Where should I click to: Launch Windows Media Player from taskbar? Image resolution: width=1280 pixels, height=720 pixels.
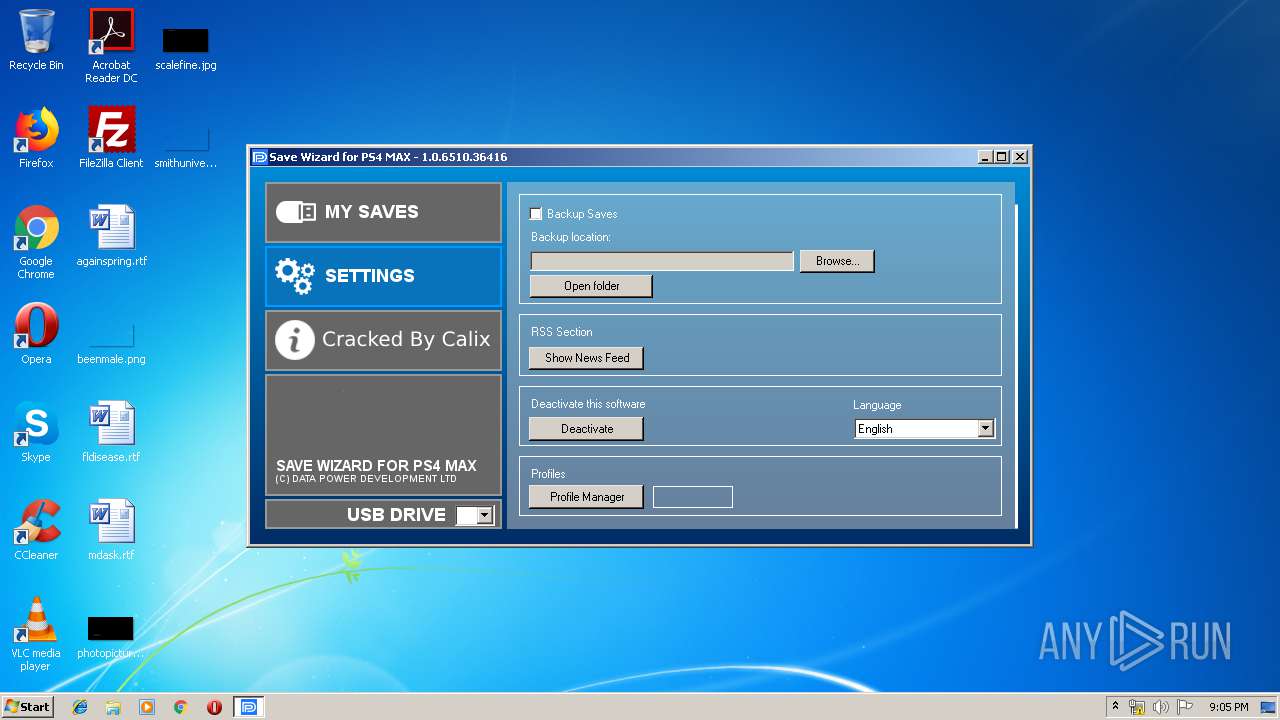click(147, 707)
